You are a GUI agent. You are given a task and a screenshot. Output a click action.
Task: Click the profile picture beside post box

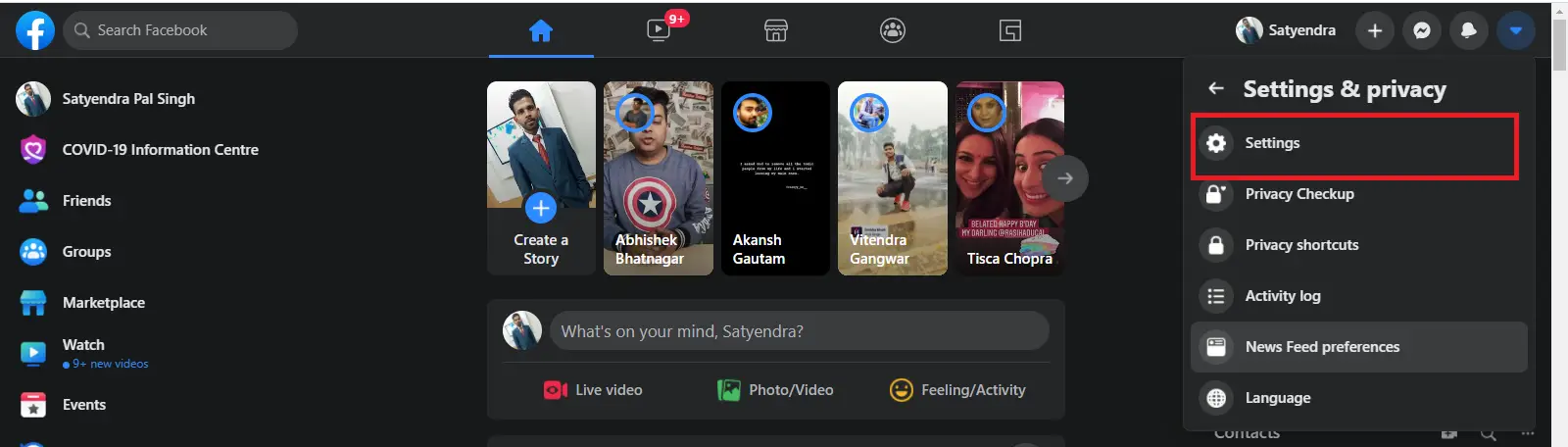[522, 331]
